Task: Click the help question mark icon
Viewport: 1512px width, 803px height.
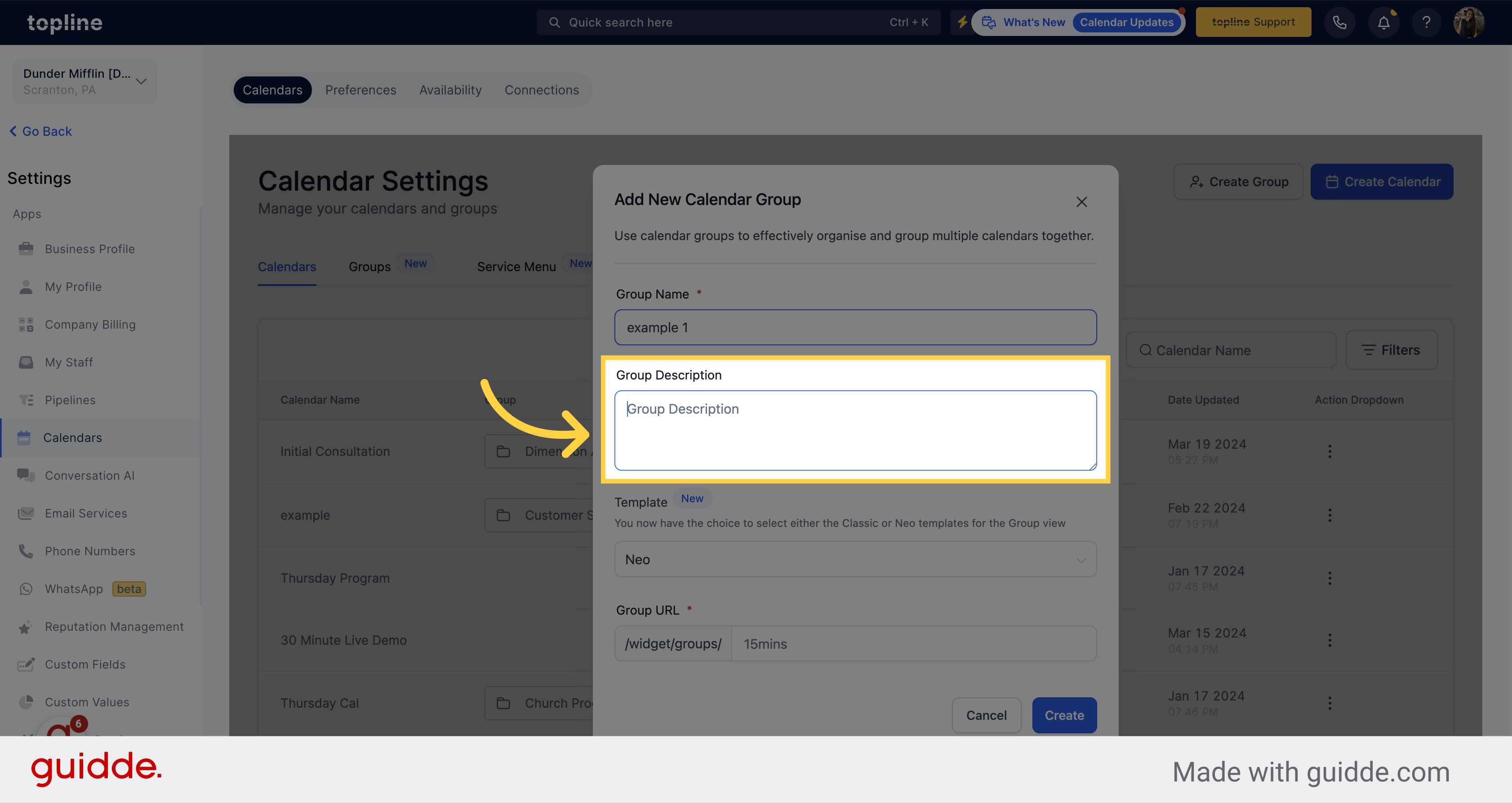Action: [1426, 22]
